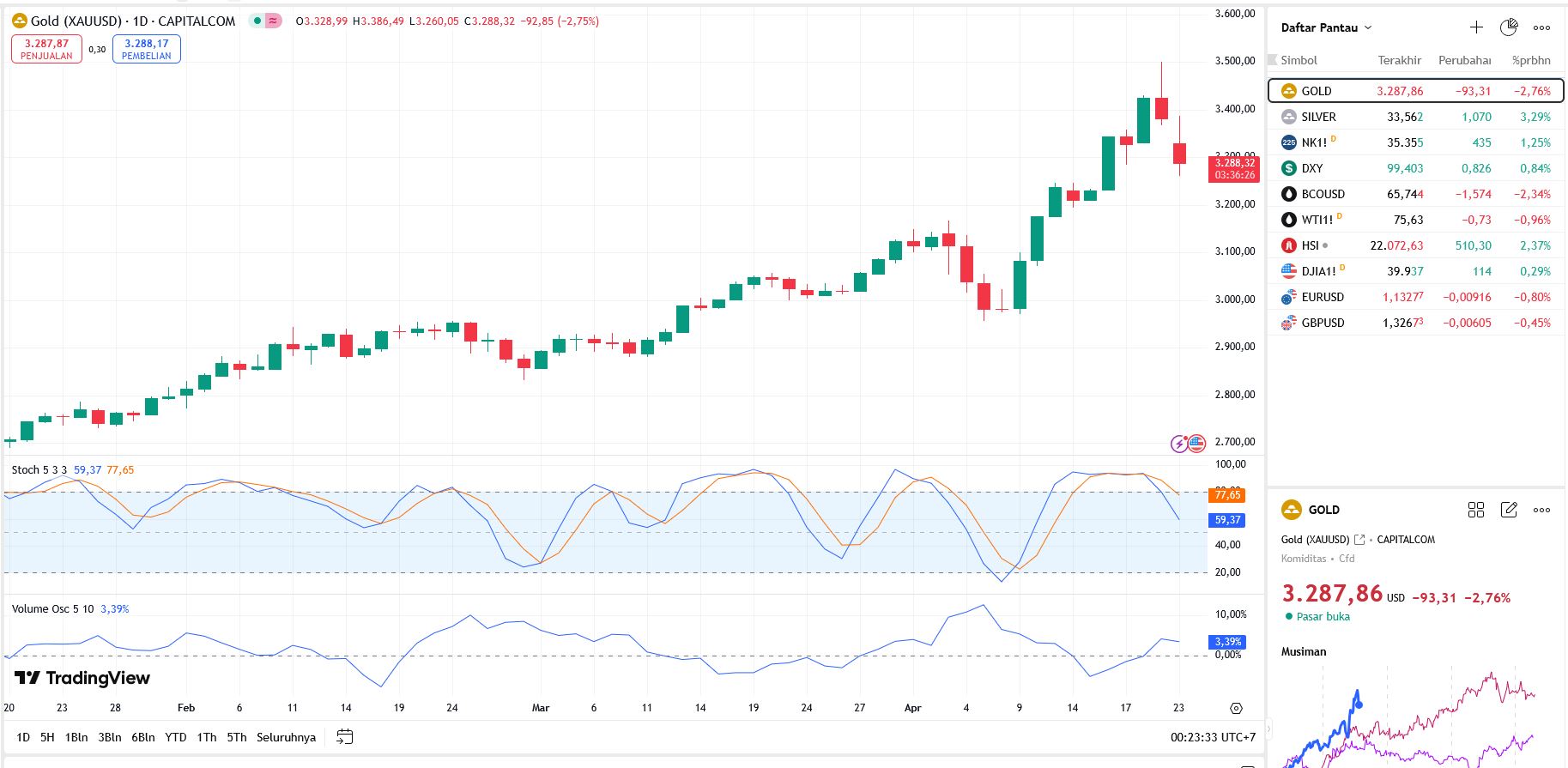Click the add symbol plus icon in watchlist
This screenshot has height=768, width=1568.
pyautogui.click(x=1476, y=27)
